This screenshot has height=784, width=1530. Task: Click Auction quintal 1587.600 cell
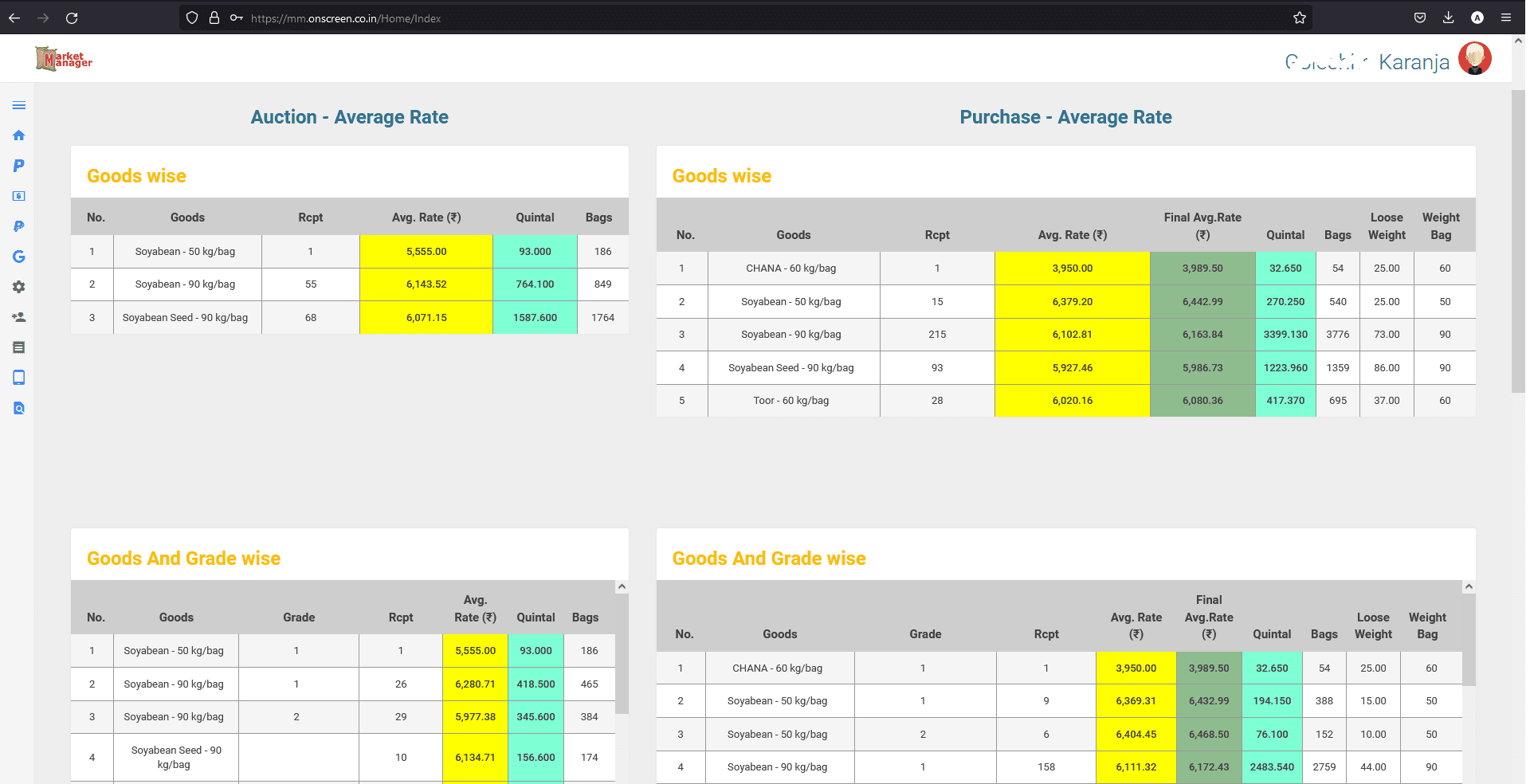coord(535,318)
